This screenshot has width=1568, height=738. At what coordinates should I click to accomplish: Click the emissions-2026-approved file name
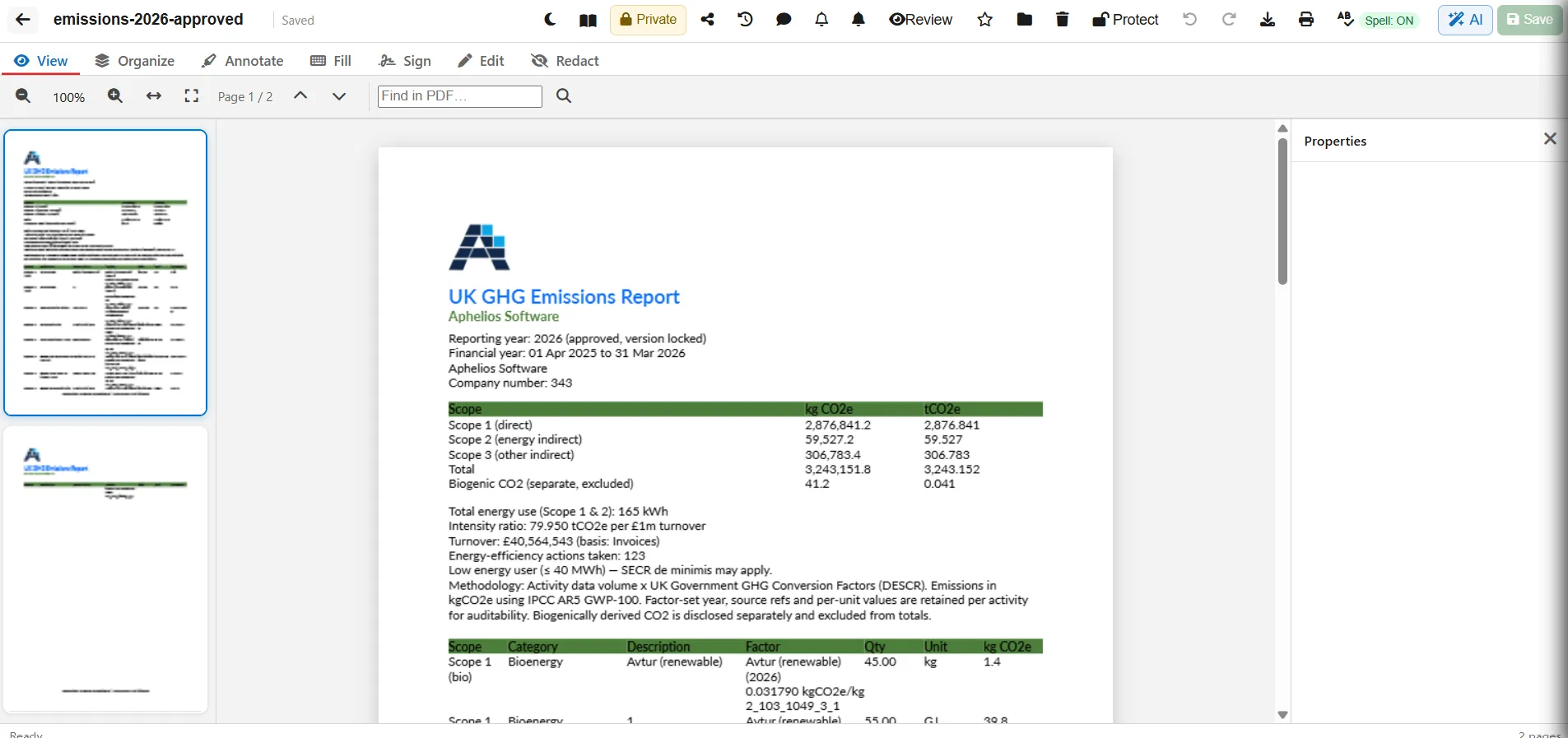click(x=148, y=19)
